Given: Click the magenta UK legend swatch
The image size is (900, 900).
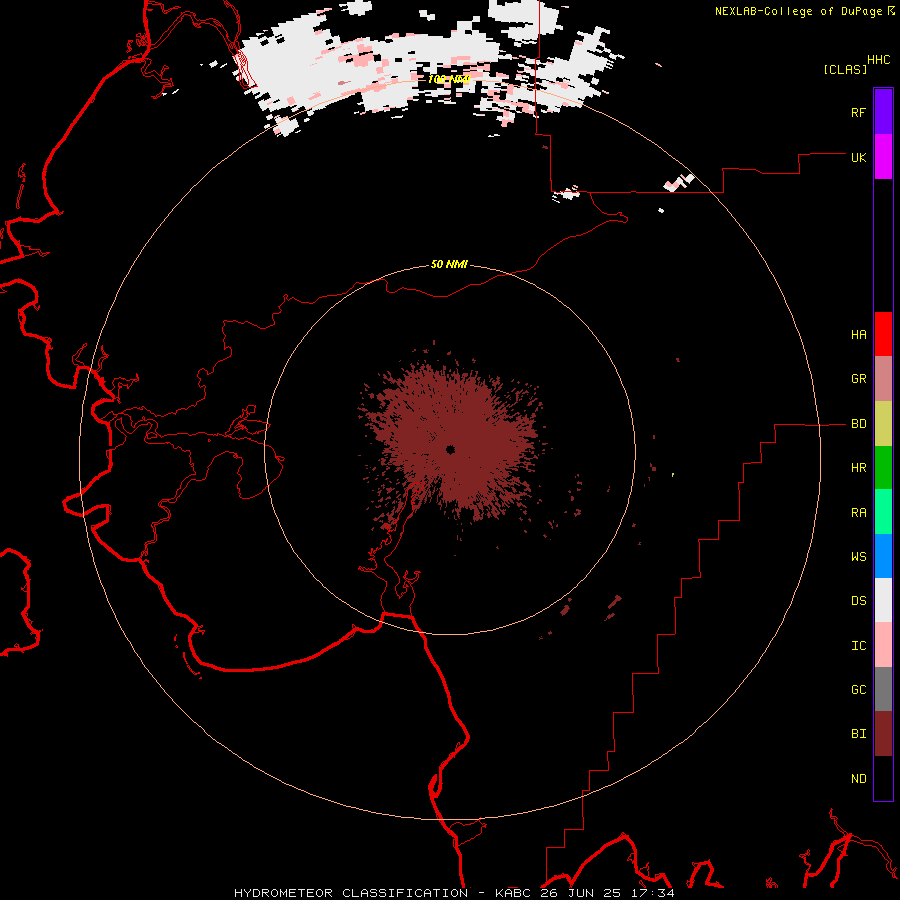Looking at the screenshot, I should coord(883,157).
